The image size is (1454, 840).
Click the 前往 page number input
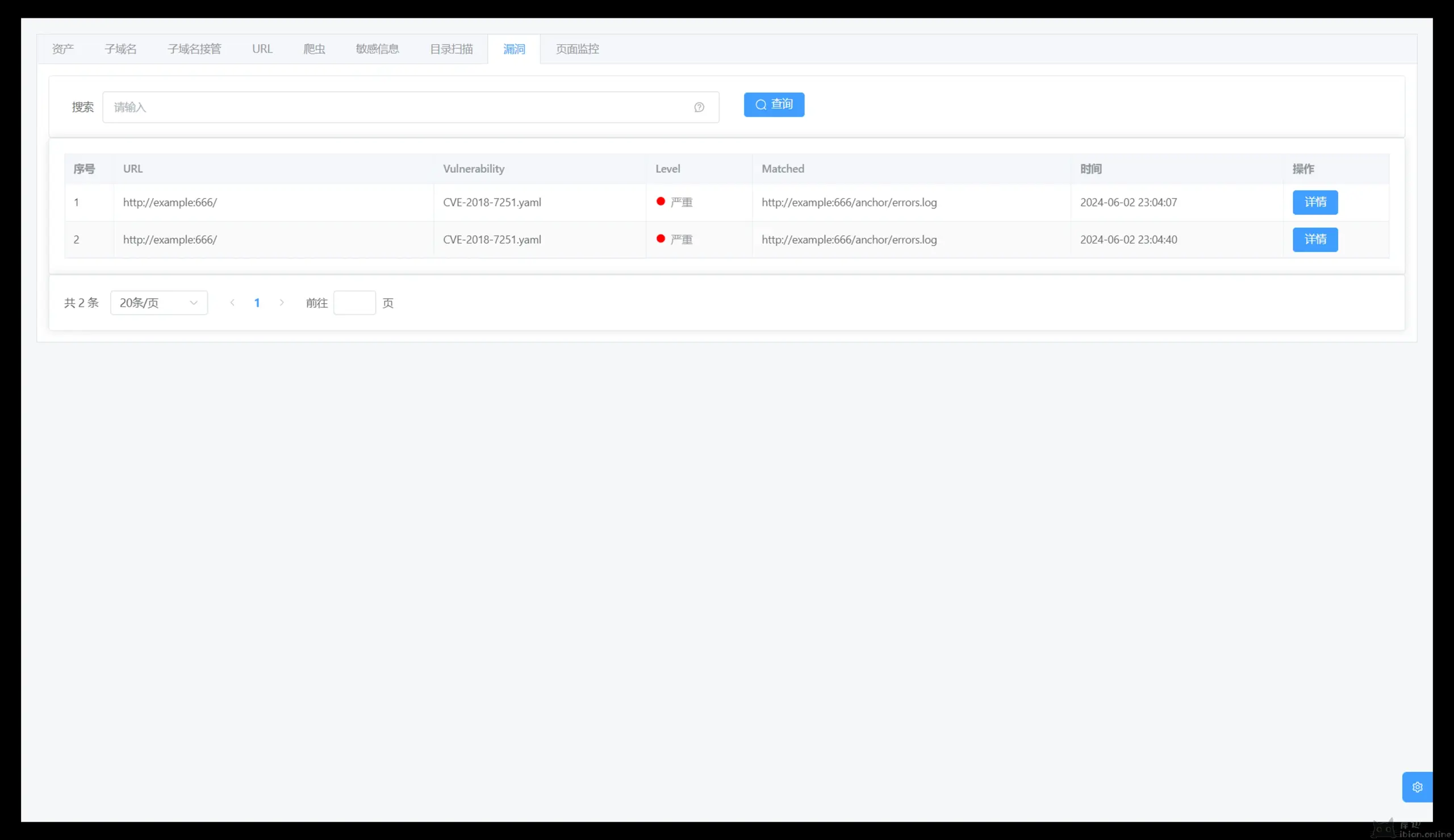click(x=354, y=303)
